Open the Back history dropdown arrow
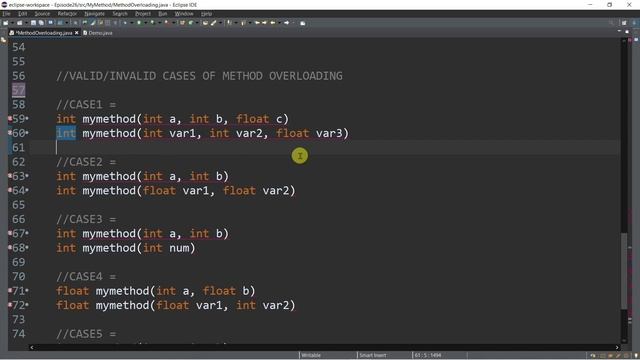The width and height of the screenshot is (640, 360). pyautogui.click(x=279, y=23)
